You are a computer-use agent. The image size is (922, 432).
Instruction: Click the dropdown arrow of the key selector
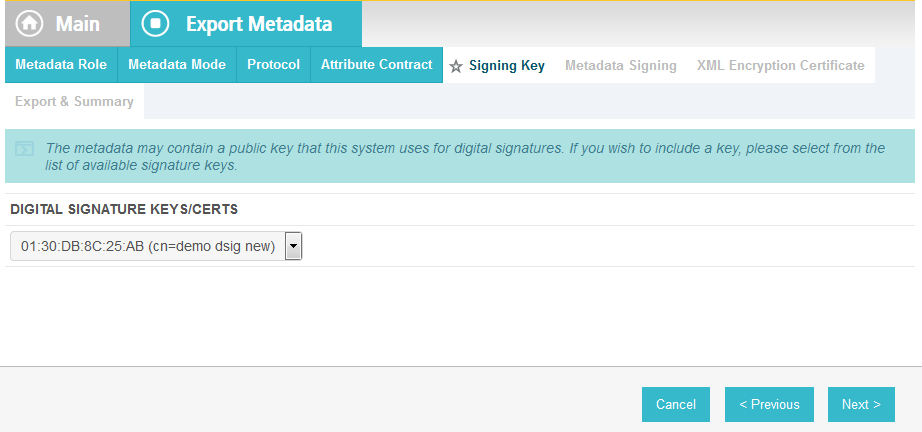pyautogui.click(x=293, y=246)
